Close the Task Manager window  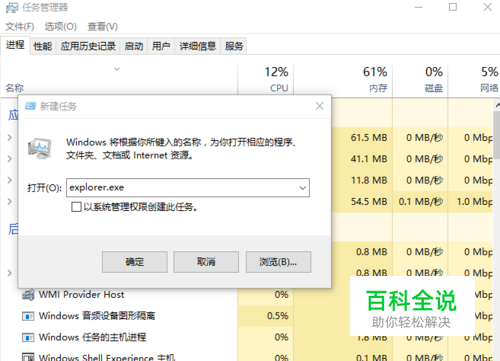pyautogui.click(x=488, y=7)
